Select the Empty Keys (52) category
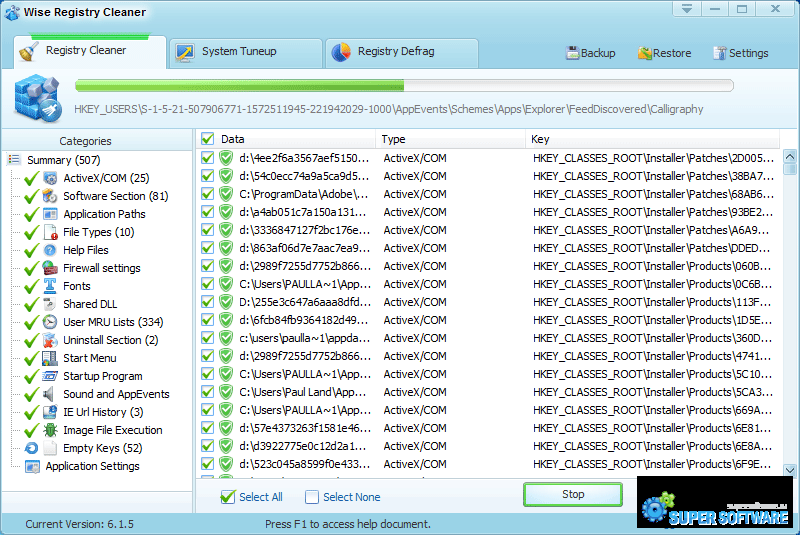Viewport: 800px width, 535px height. [103, 448]
